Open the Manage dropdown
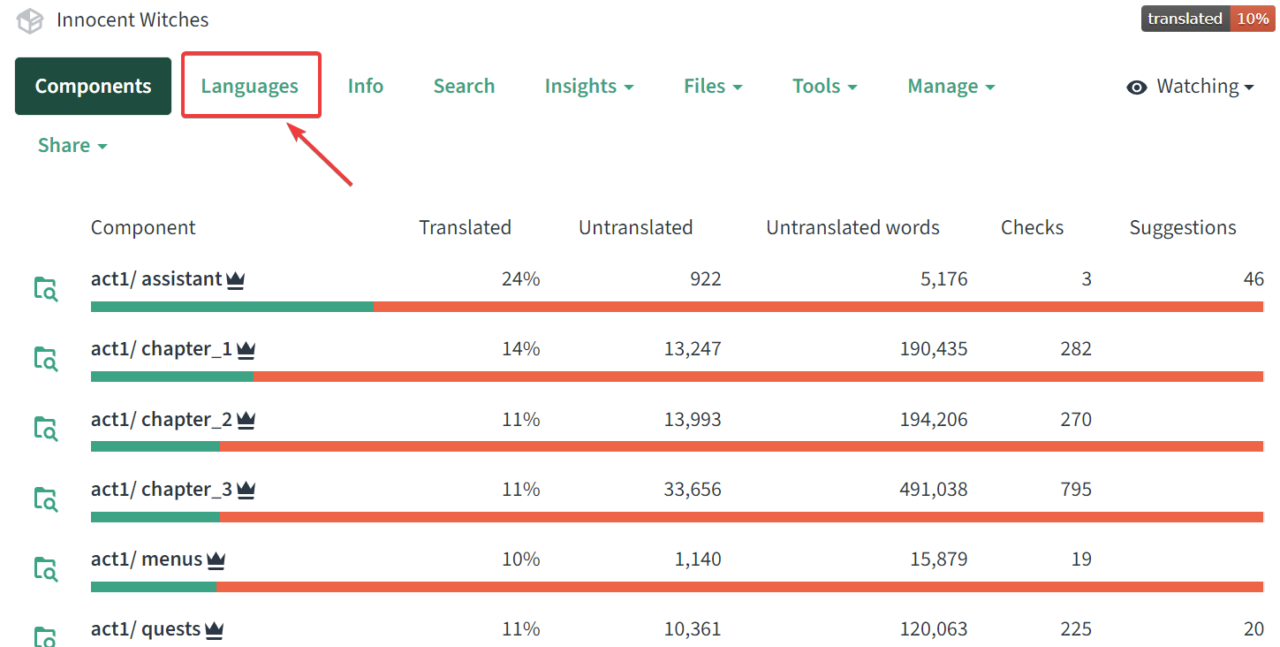The width and height of the screenshot is (1280, 647). [951, 87]
